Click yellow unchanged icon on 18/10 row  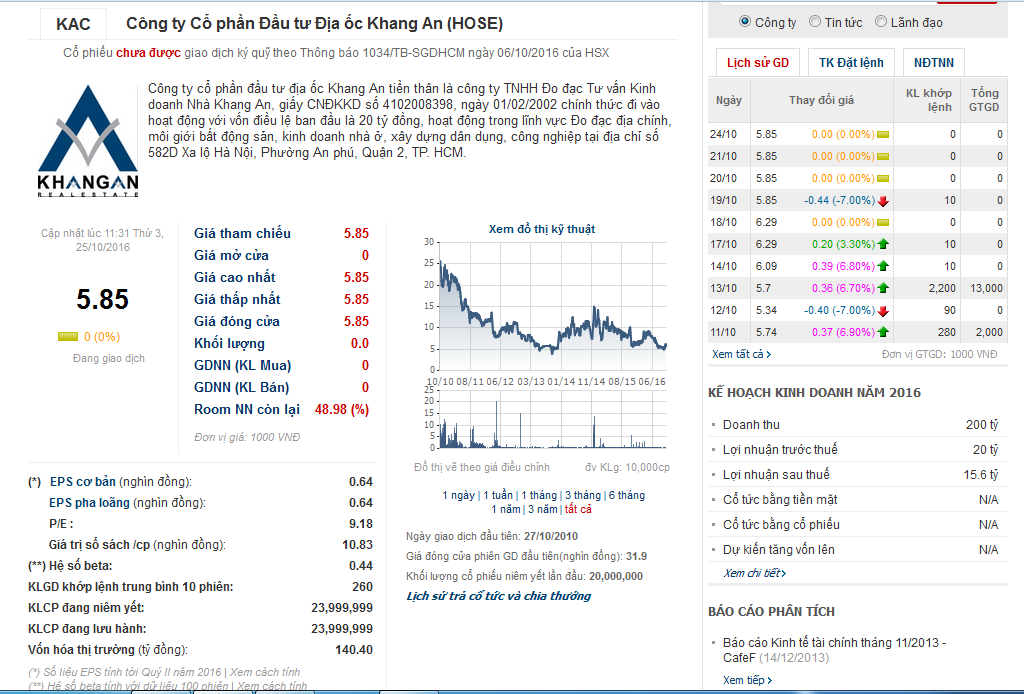pyautogui.click(x=883, y=223)
